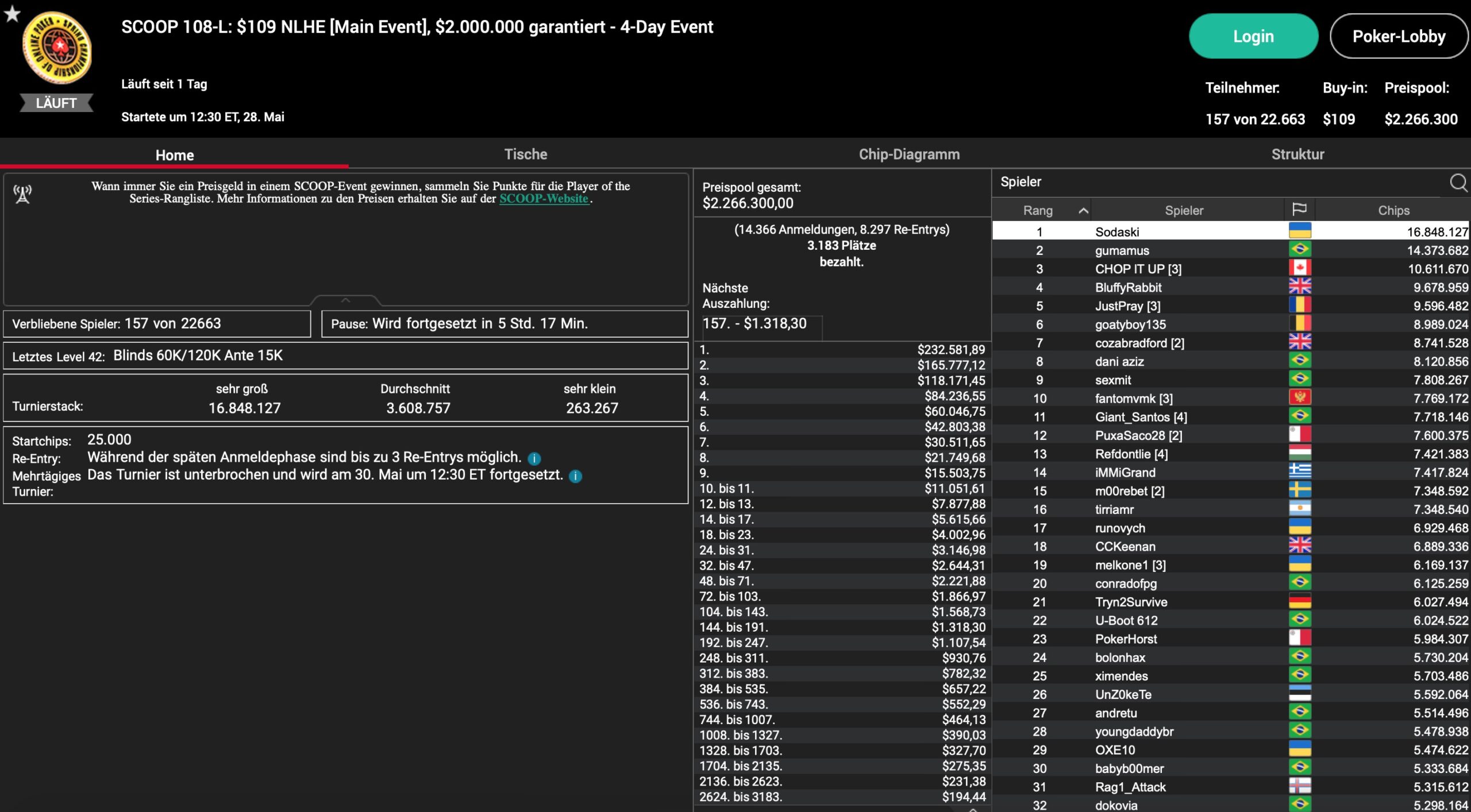Sort by Rang column header
The height and width of the screenshot is (812, 1471).
coord(1038,211)
